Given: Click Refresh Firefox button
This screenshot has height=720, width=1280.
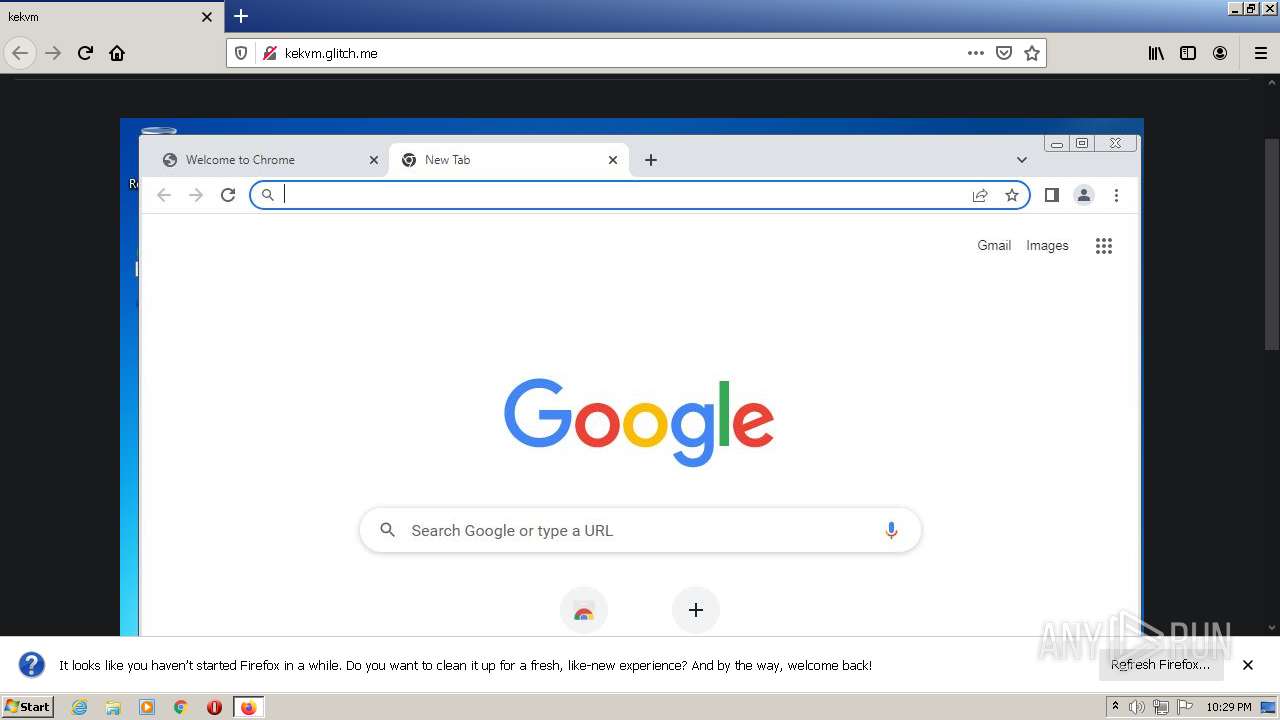Looking at the screenshot, I should (1161, 664).
